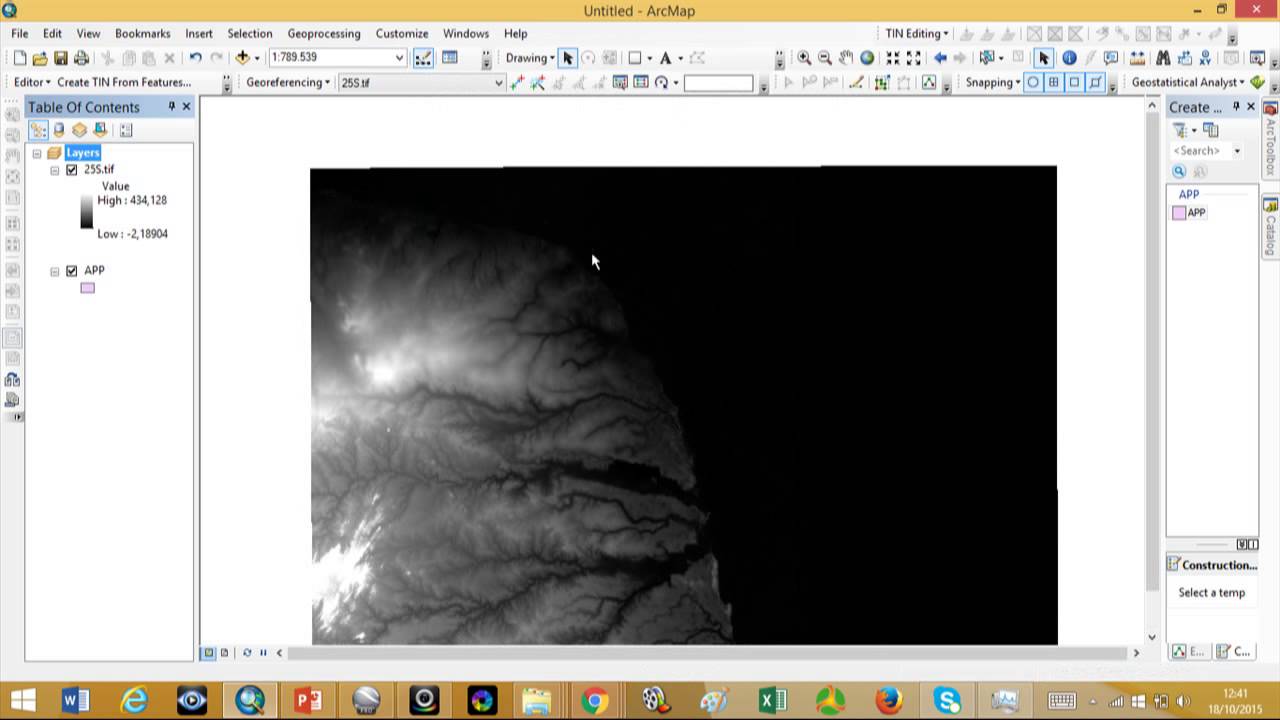The height and width of the screenshot is (720, 1280).
Task: Collapse the APP layer legend
Action: pos(55,271)
